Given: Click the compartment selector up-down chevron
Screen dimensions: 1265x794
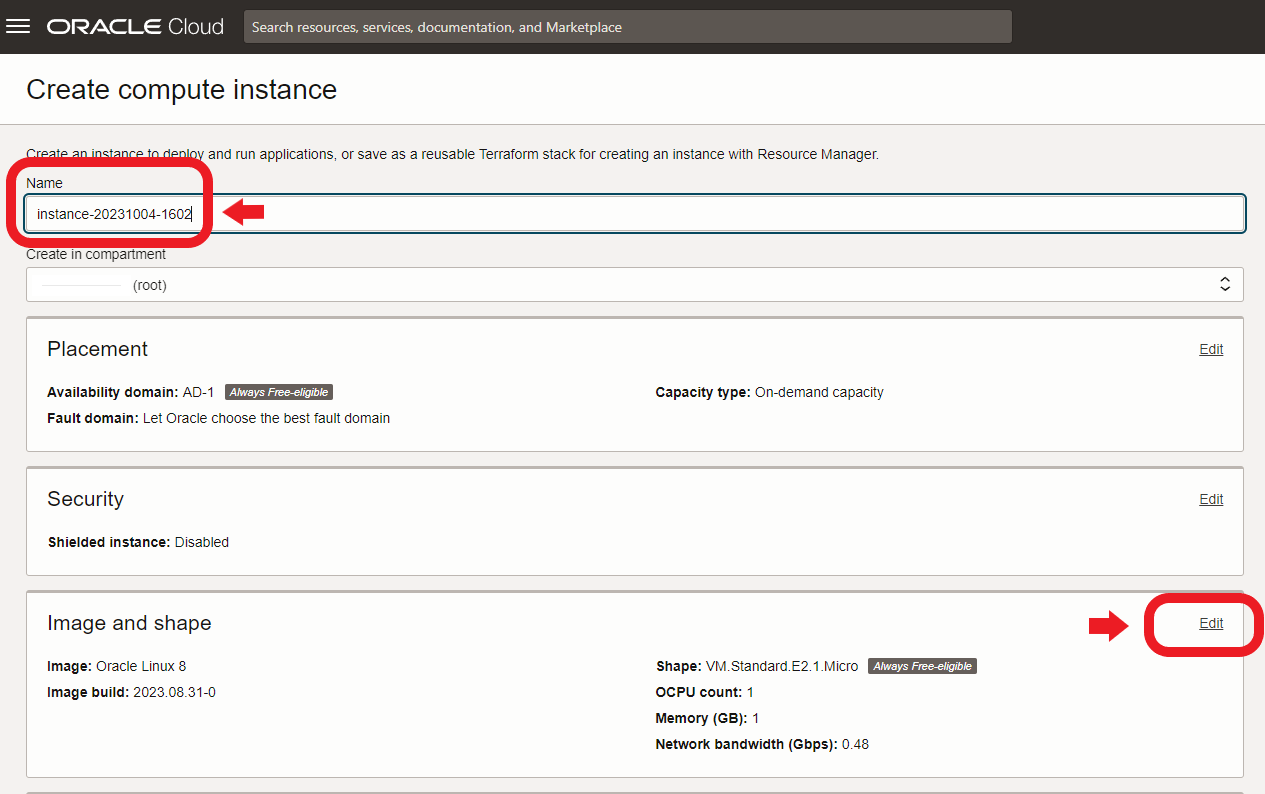Looking at the screenshot, I should [1224, 285].
